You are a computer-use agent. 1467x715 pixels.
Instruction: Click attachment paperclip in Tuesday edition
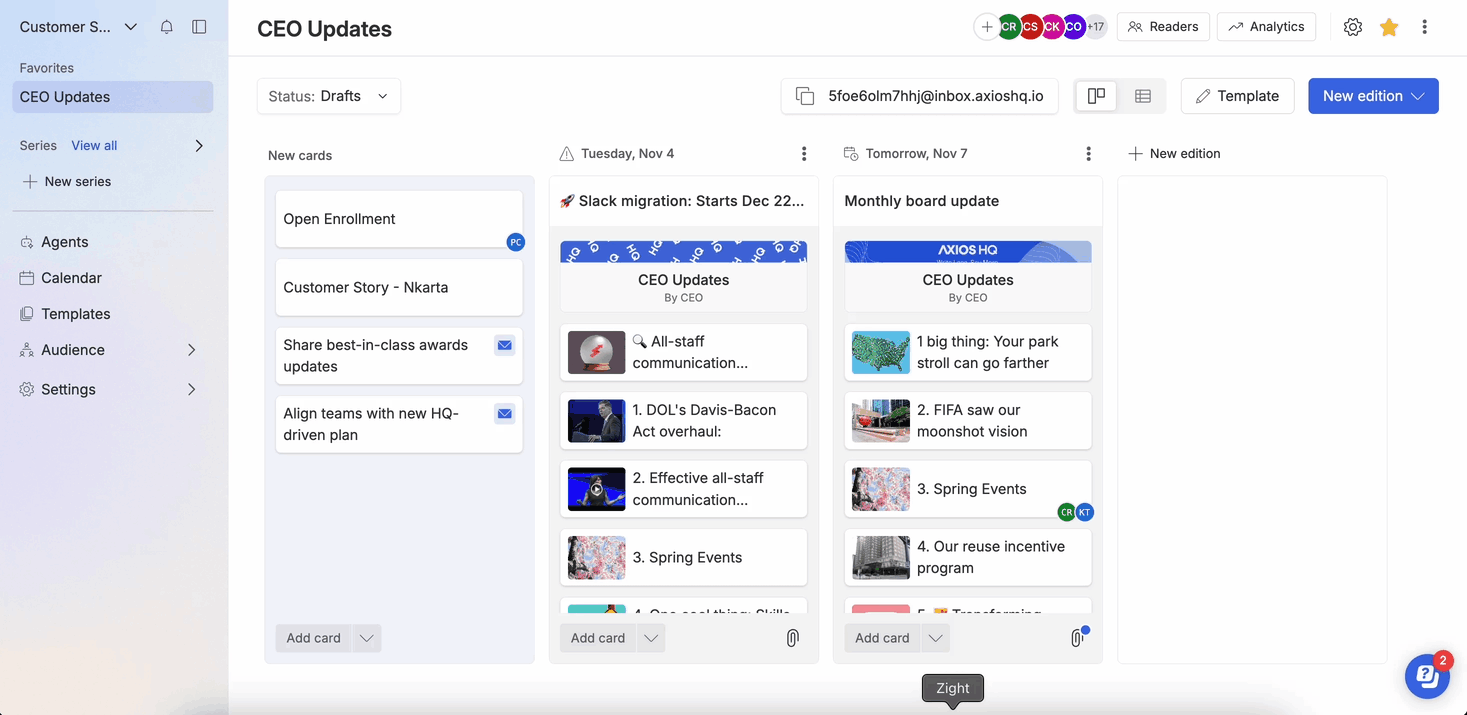coord(792,638)
